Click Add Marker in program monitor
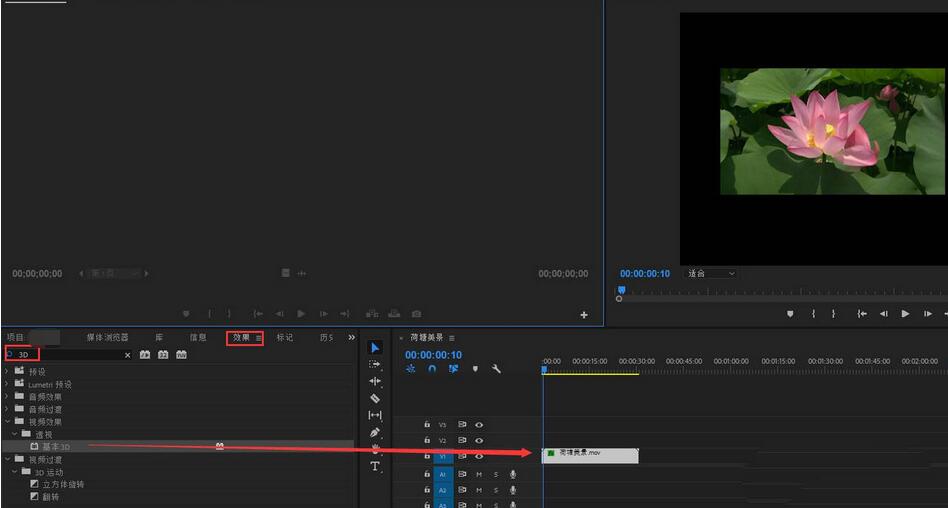The height and width of the screenshot is (508, 948). point(790,314)
